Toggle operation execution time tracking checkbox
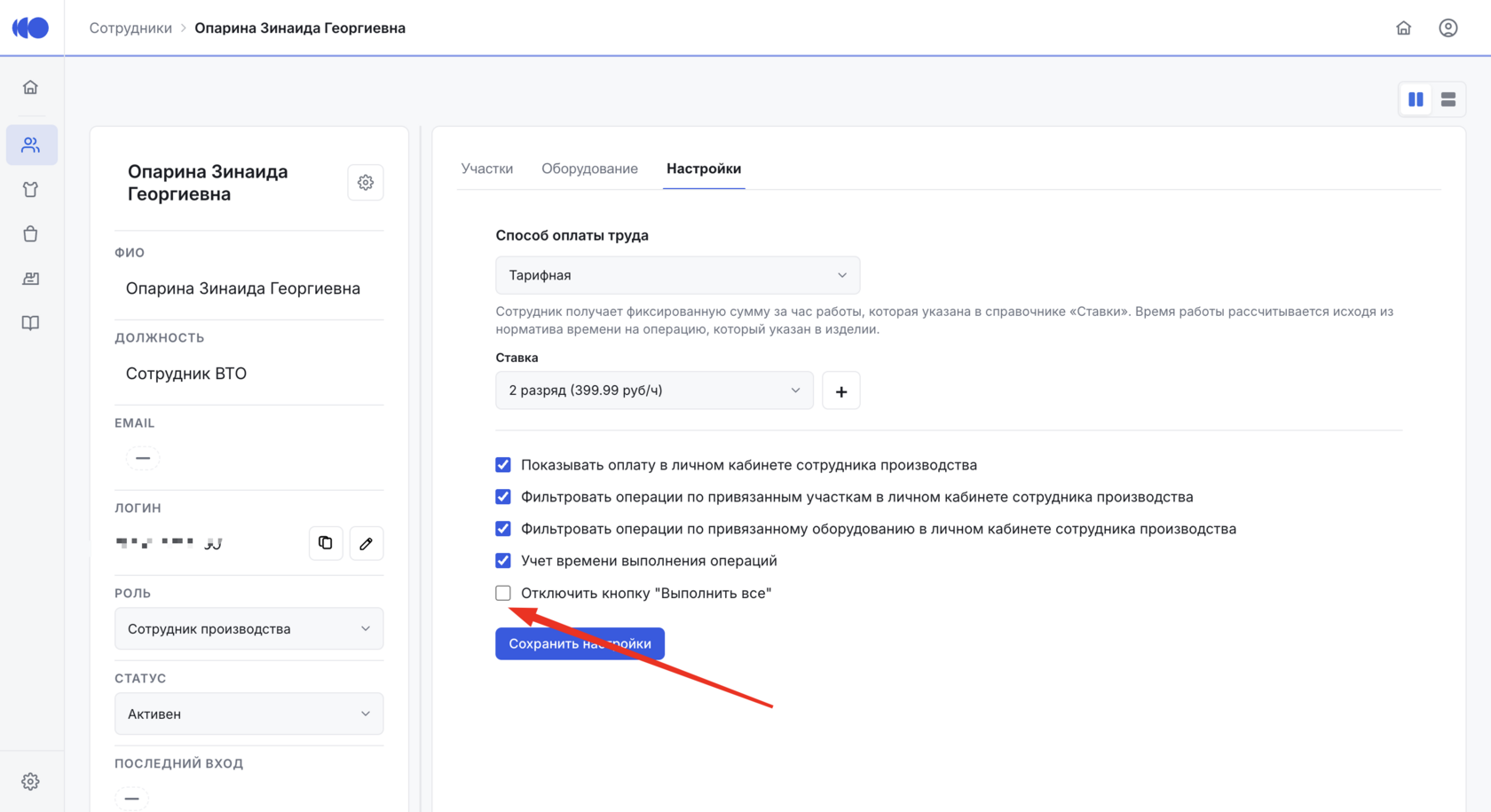Screen dimensions: 1491x812 (503, 561)
